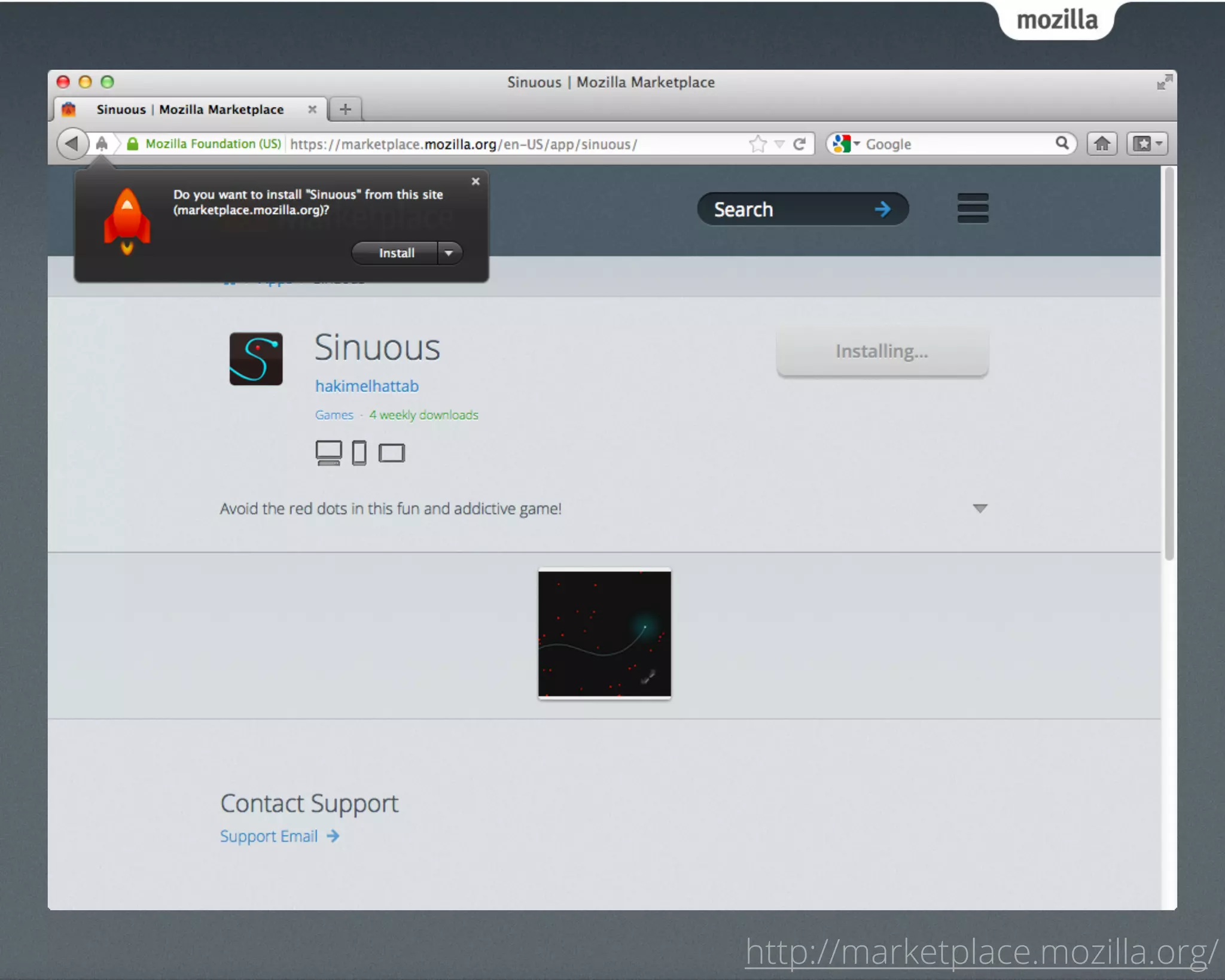Click Install in the Sinuous prompt
Viewport: 1225px width, 980px height.
(396, 253)
